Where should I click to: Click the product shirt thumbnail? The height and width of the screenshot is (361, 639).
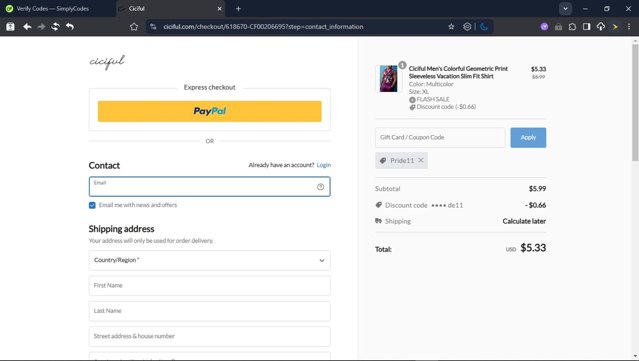tap(388, 78)
